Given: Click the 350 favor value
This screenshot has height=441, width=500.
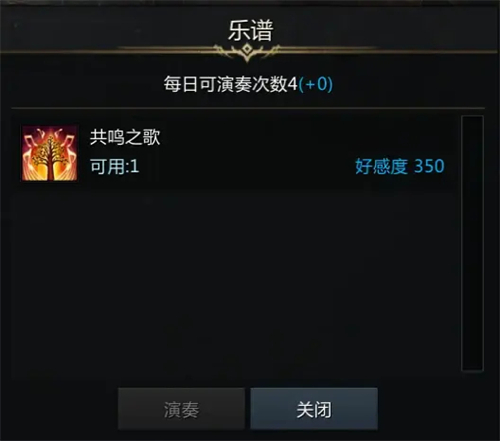Looking at the screenshot, I should pos(429,166).
